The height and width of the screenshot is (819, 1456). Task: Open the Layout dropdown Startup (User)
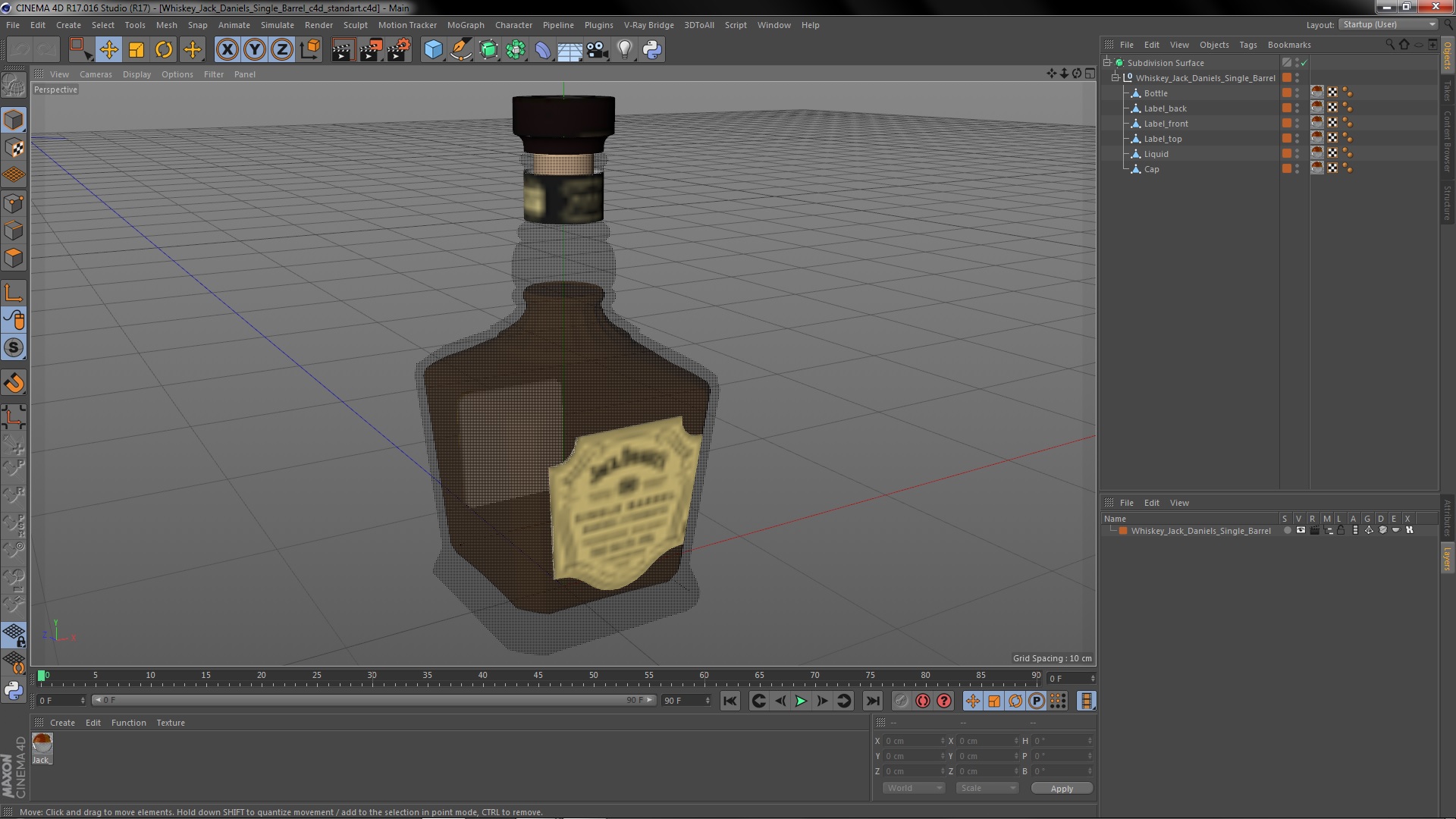[x=1389, y=25]
